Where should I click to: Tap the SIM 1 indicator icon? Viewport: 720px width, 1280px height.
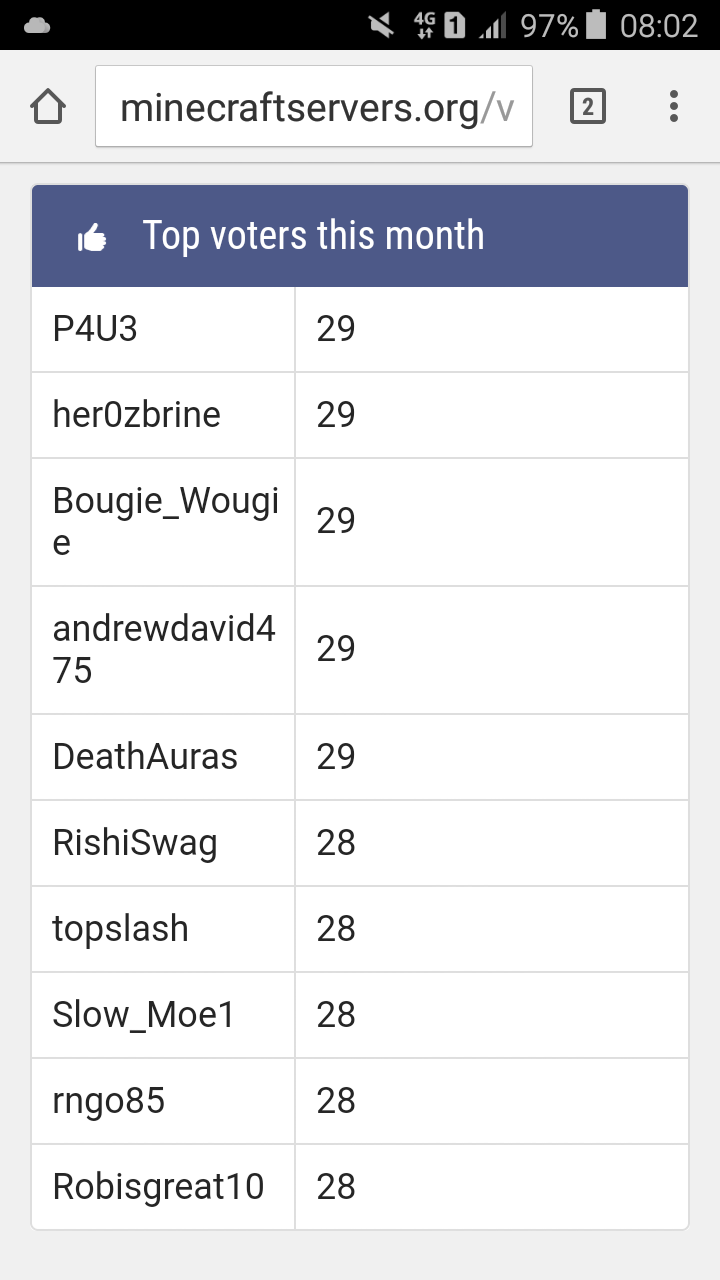click(455, 25)
